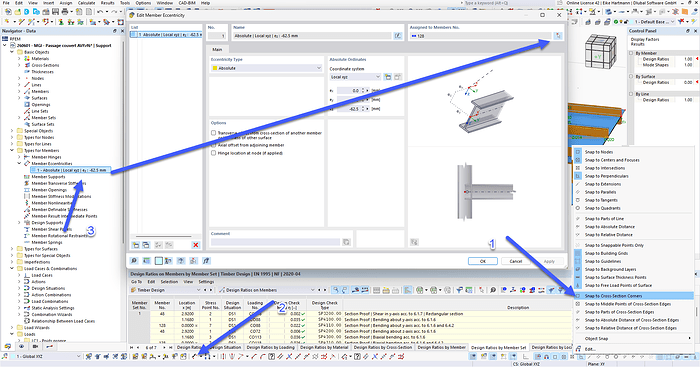Click the Comment input field
Screen dimensions: 700x367
[276, 242]
